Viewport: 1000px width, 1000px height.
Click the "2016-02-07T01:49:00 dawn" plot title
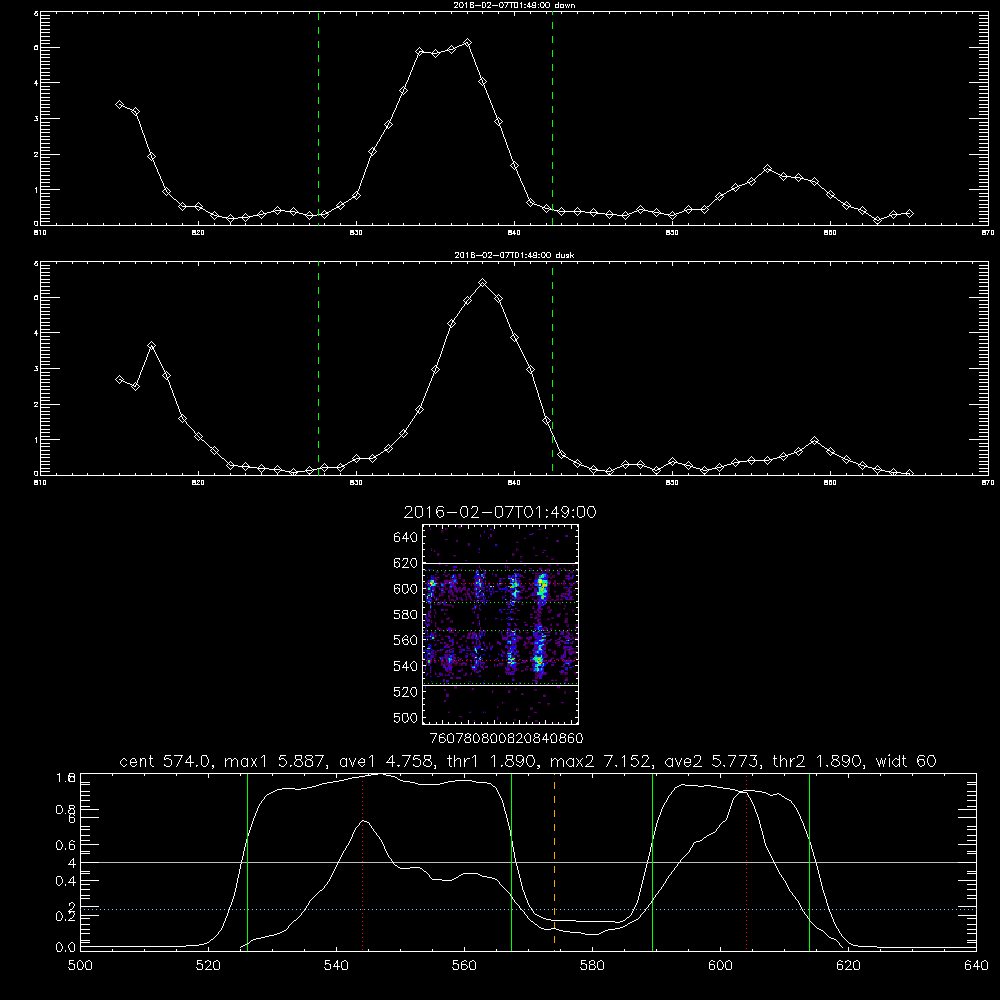coord(514,5)
